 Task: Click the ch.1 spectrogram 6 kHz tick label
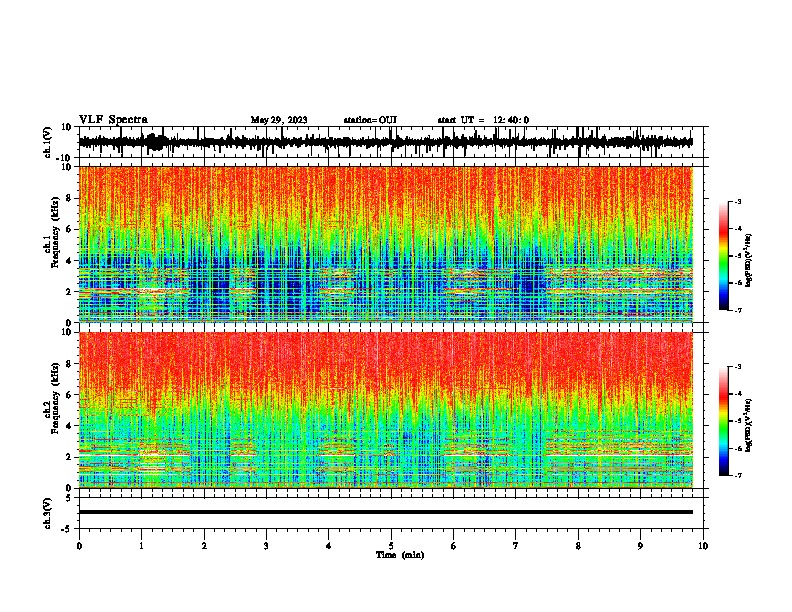(x=69, y=229)
